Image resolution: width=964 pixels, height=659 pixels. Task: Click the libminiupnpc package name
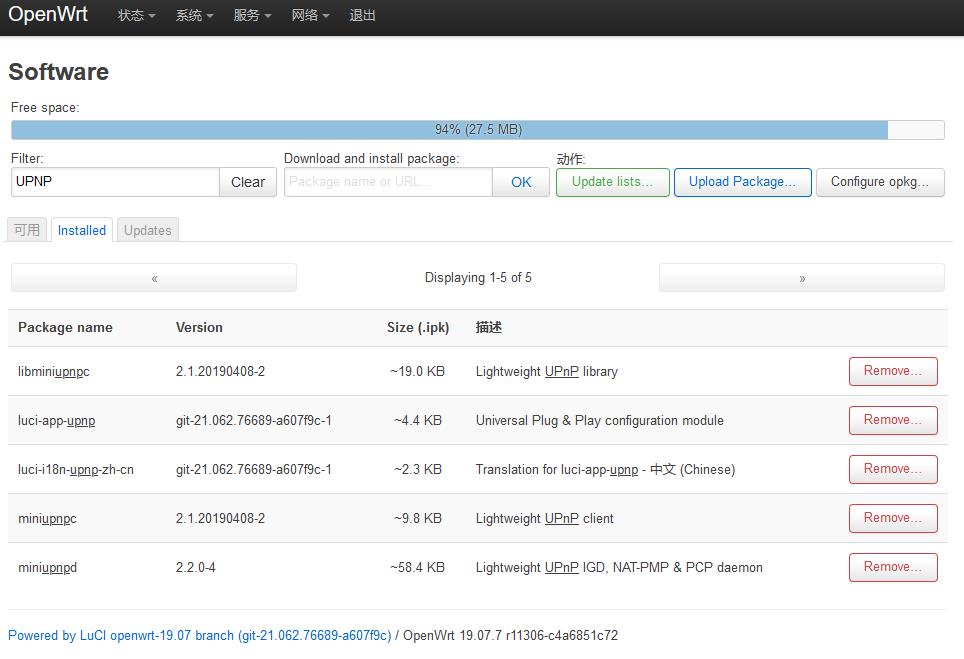click(53, 371)
